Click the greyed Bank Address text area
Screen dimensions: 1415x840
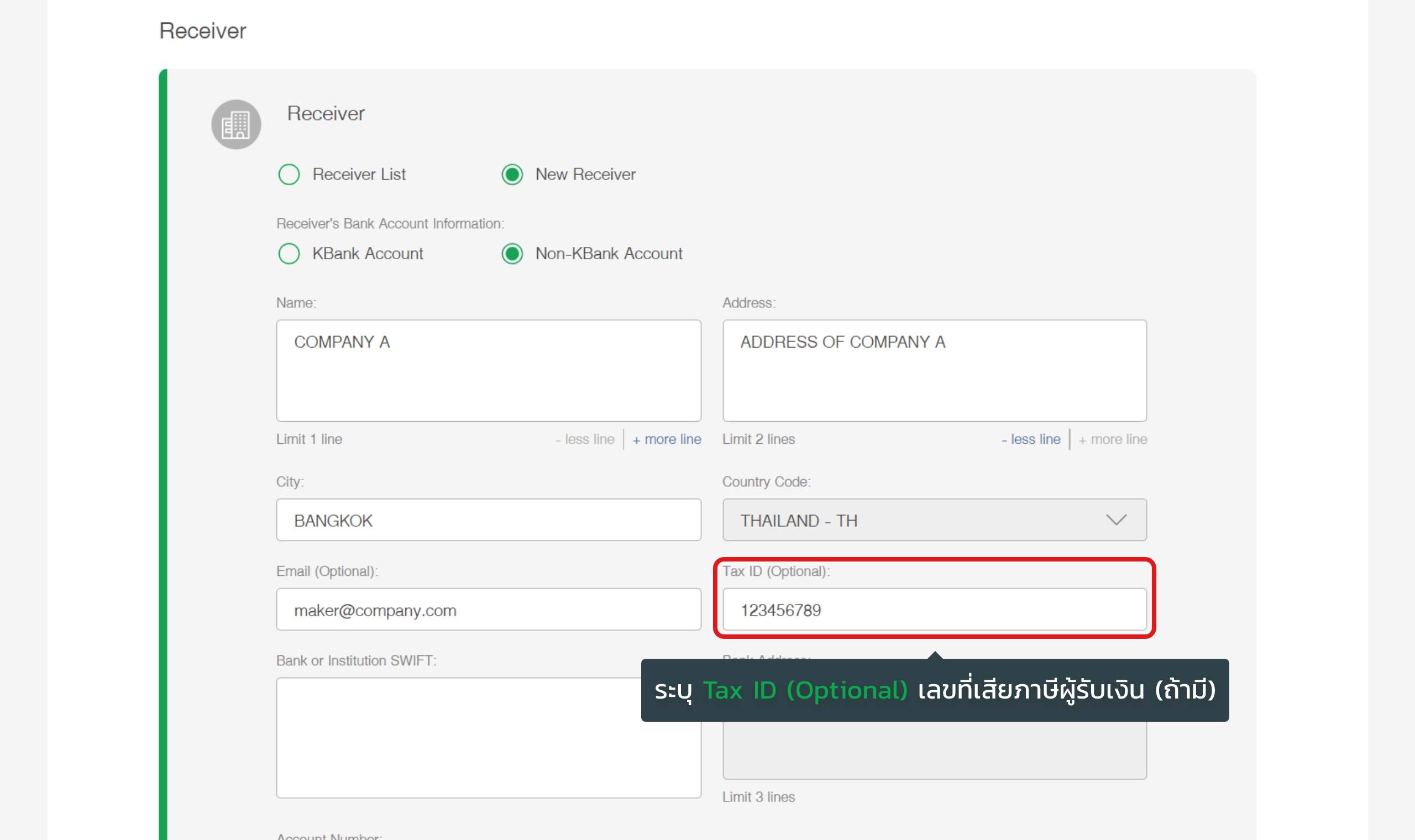935,750
